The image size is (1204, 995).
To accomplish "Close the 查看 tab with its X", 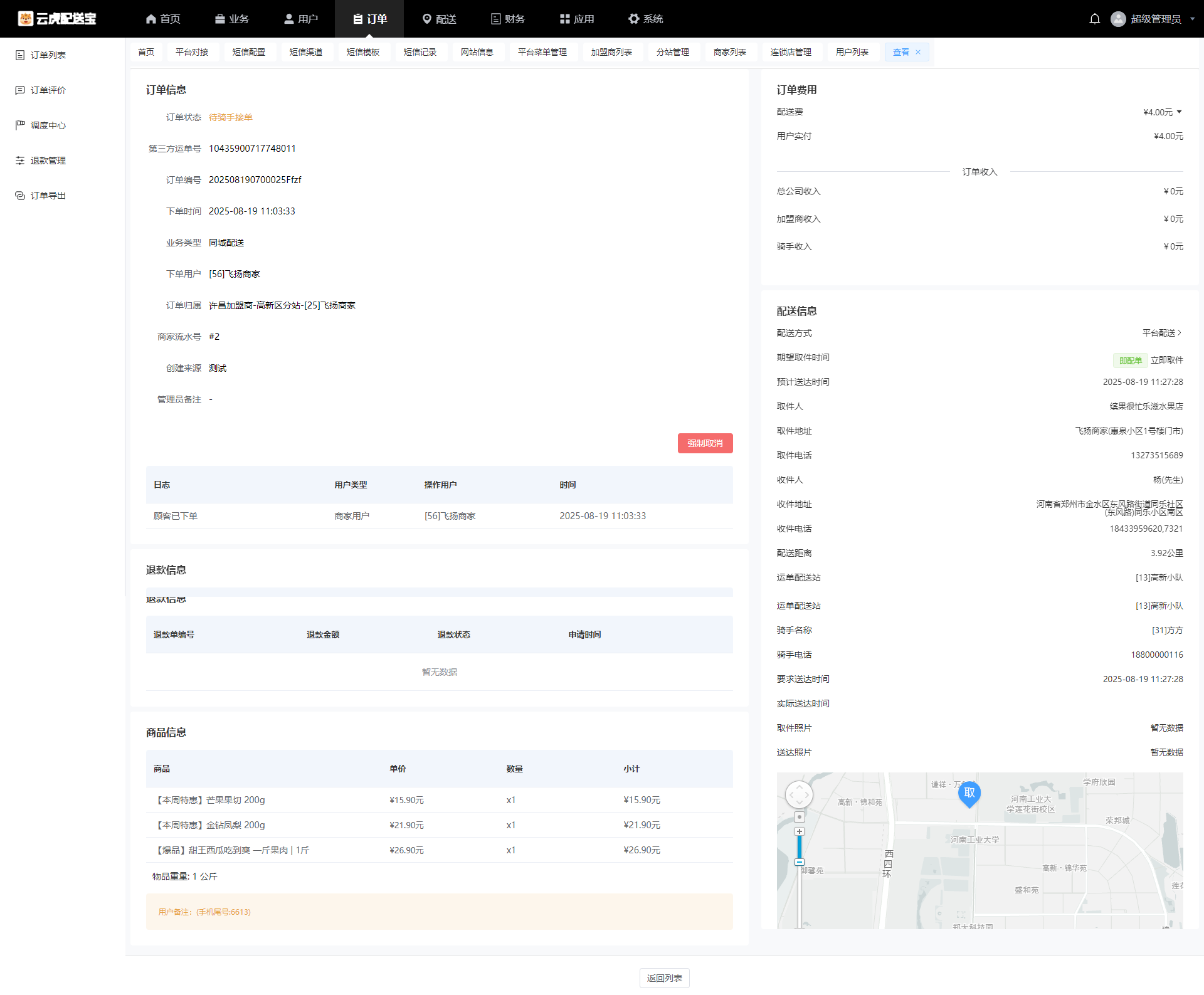I will tap(918, 52).
